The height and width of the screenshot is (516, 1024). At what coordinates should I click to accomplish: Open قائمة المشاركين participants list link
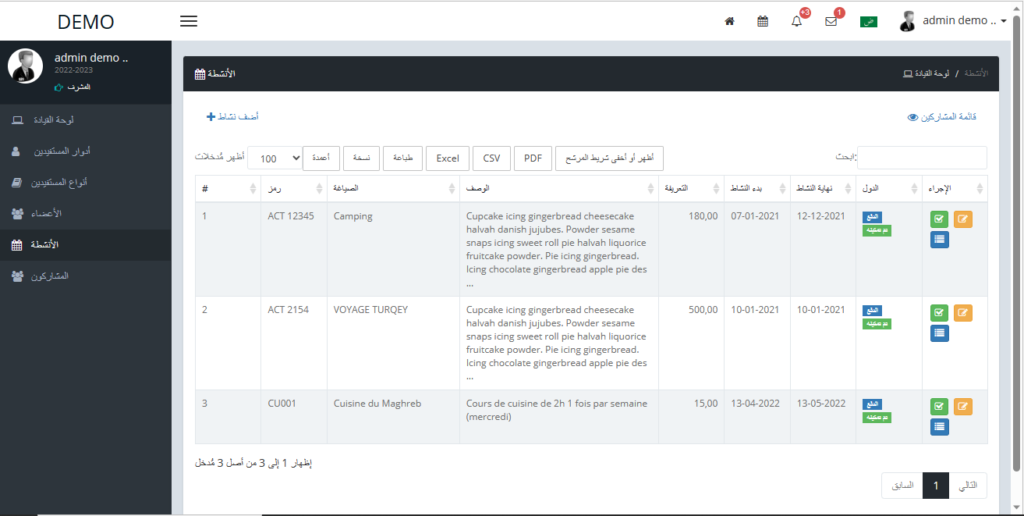(942, 118)
